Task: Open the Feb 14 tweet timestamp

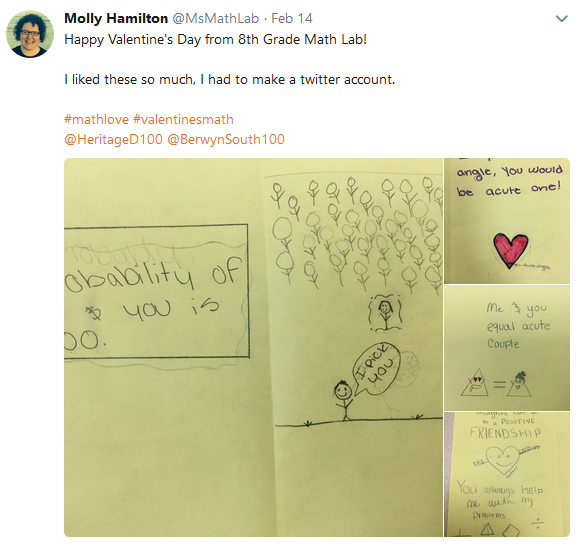Action: [x=292, y=18]
